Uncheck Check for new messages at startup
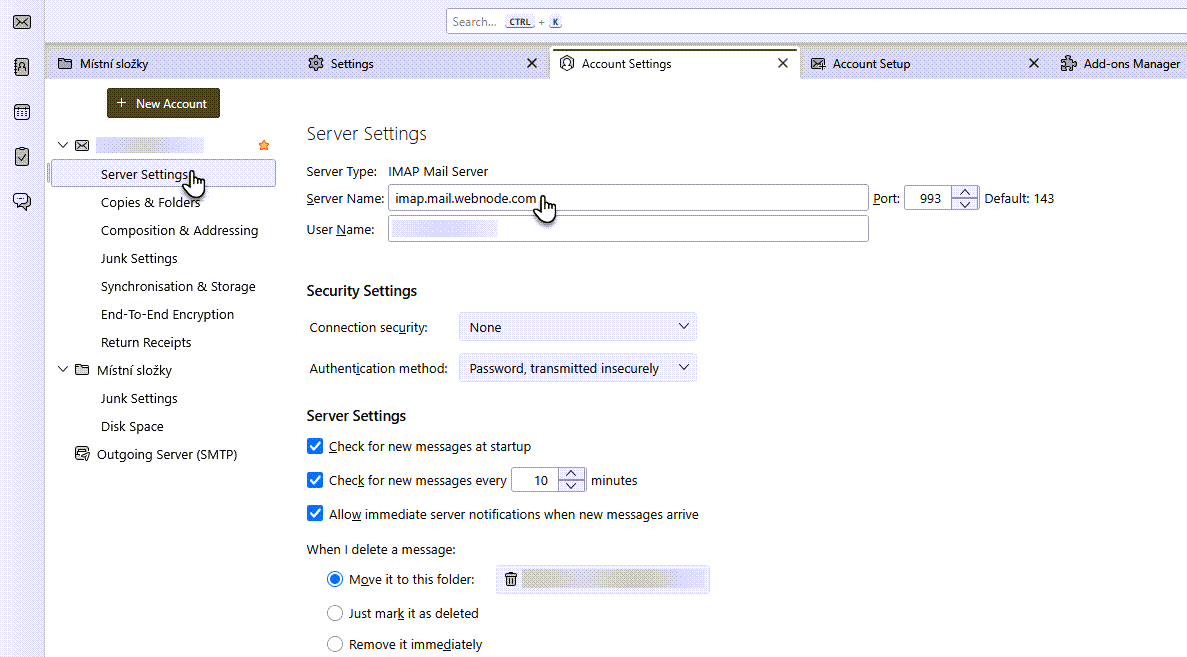Image resolution: width=1187 pixels, height=657 pixels. pyautogui.click(x=316, y=447)
